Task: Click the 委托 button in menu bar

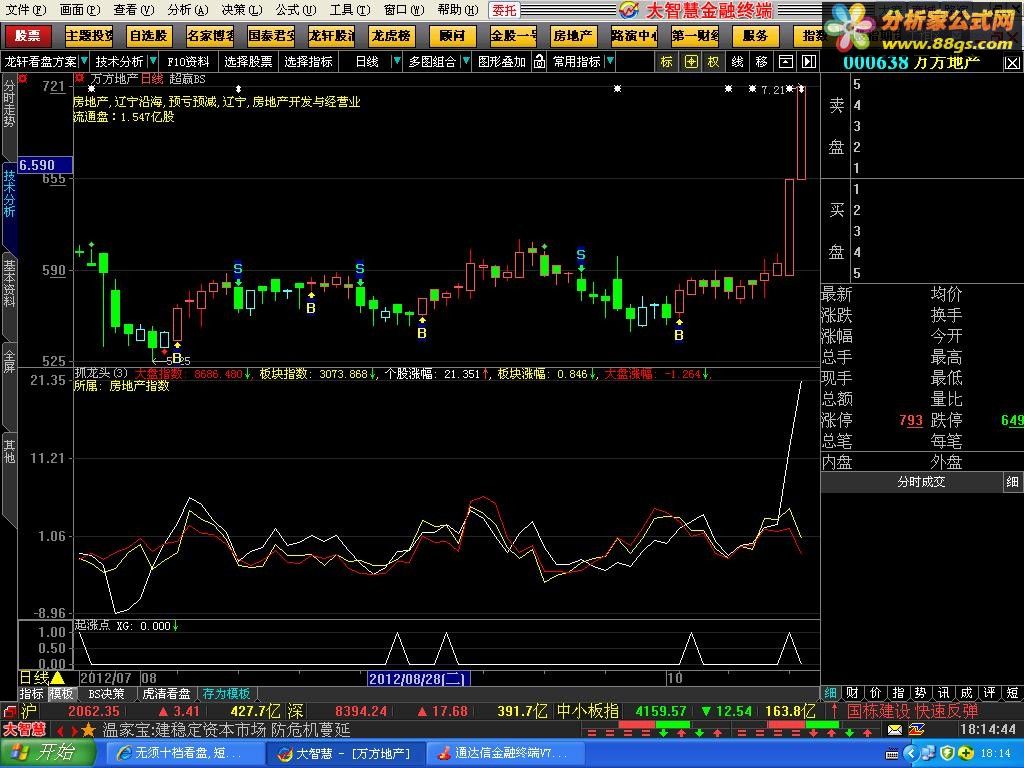Action: point(504,10)
